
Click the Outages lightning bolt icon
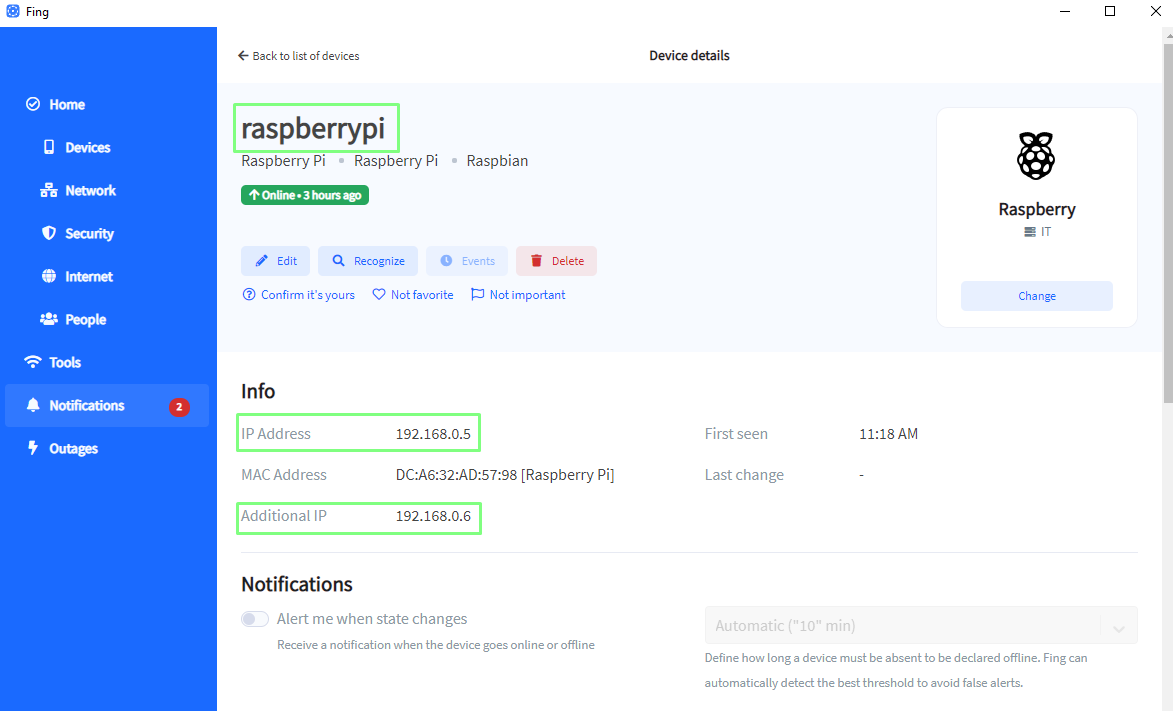(33, 448)
